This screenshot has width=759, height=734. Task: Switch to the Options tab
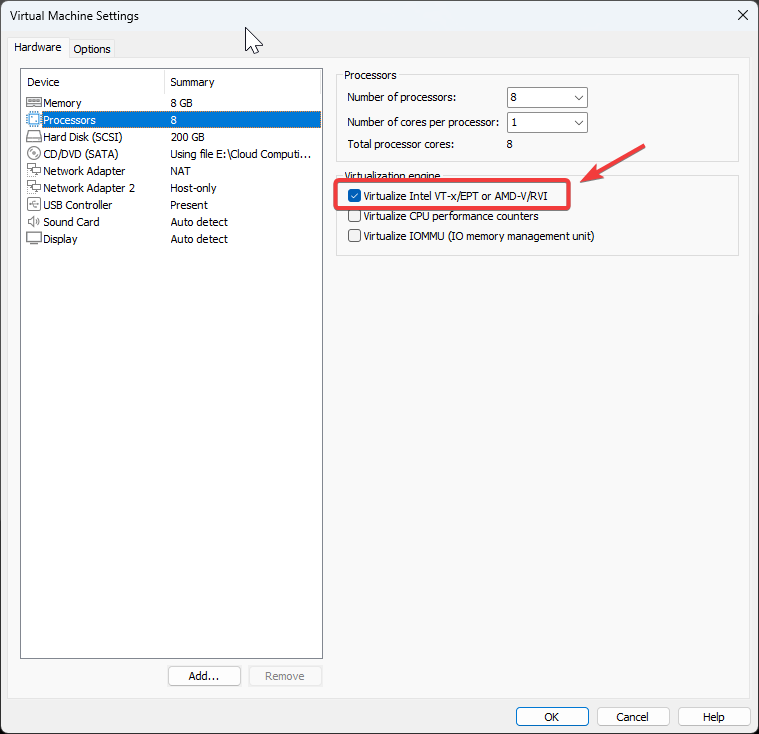click(92, 49)
